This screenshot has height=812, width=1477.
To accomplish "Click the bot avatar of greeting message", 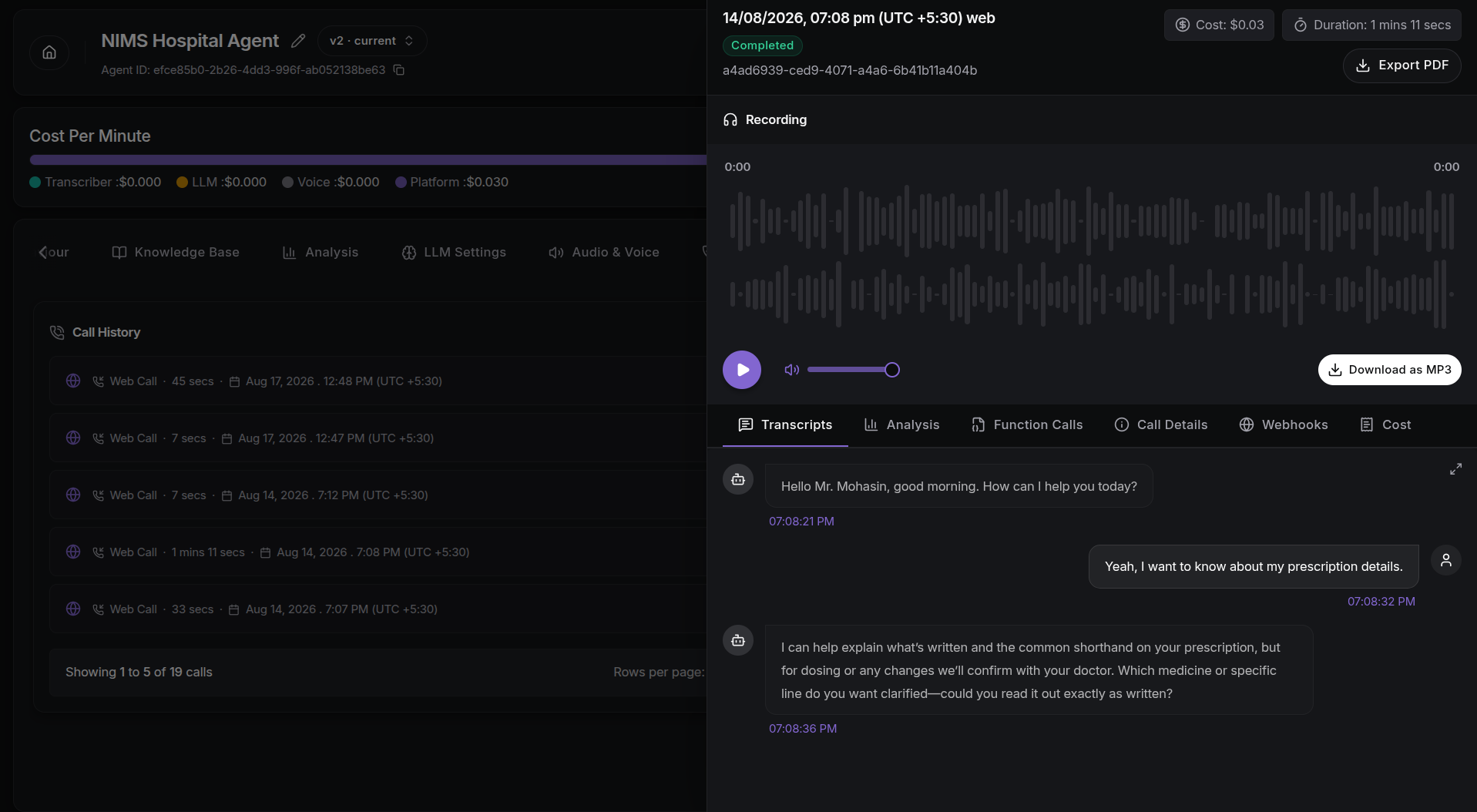I will [x=738, y=480].
